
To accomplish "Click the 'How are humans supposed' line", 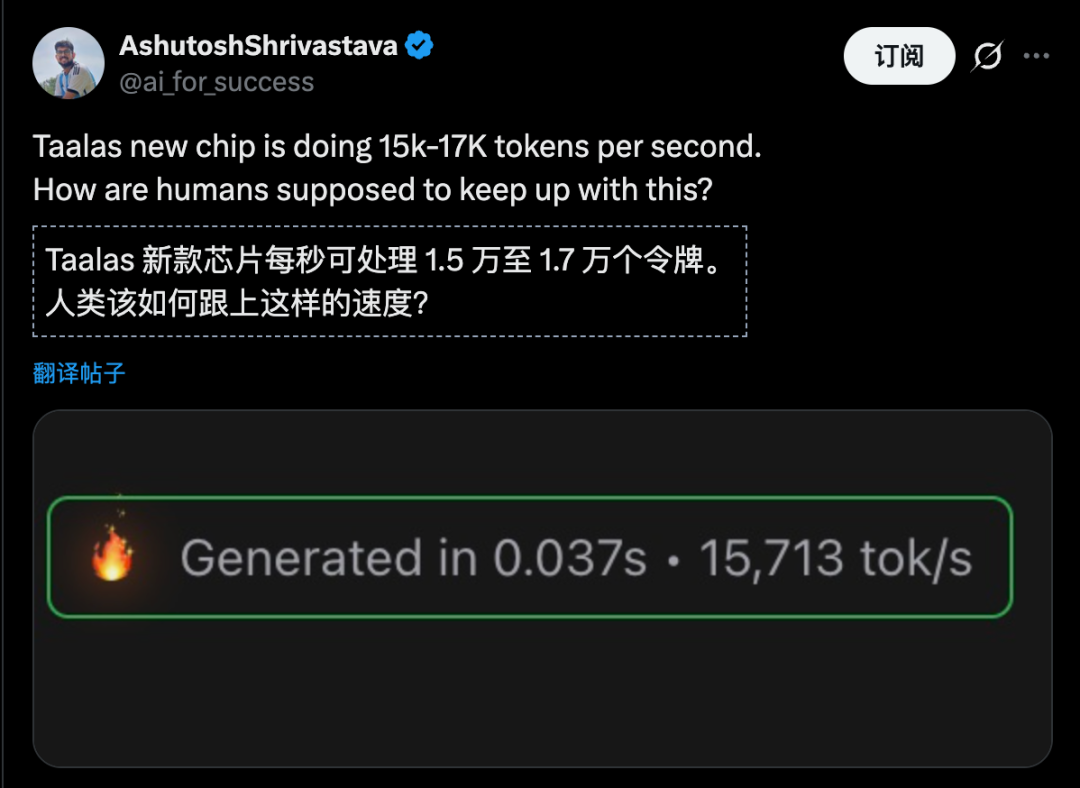I will point(373,189).
